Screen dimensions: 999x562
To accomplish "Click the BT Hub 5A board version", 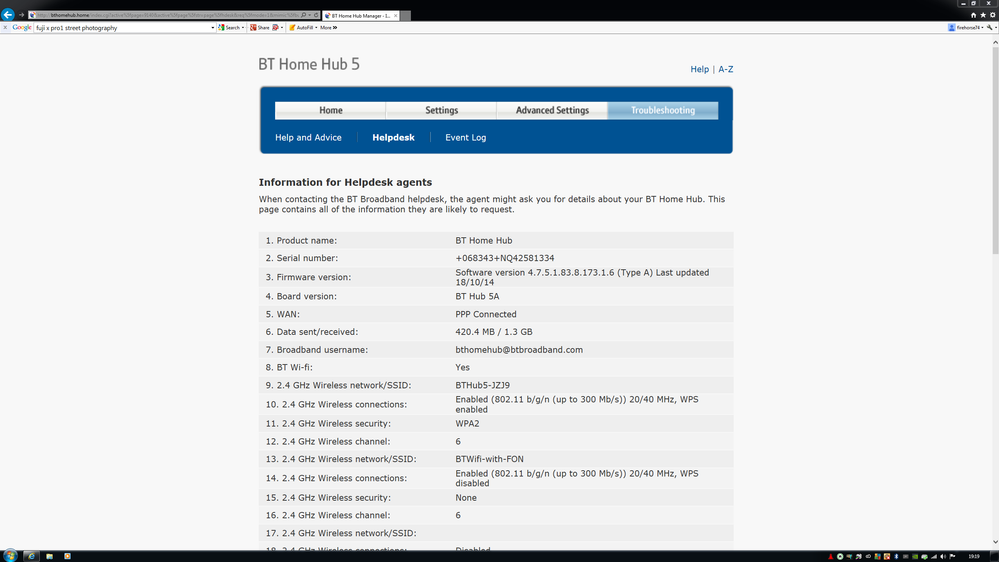I will point(477,296).
